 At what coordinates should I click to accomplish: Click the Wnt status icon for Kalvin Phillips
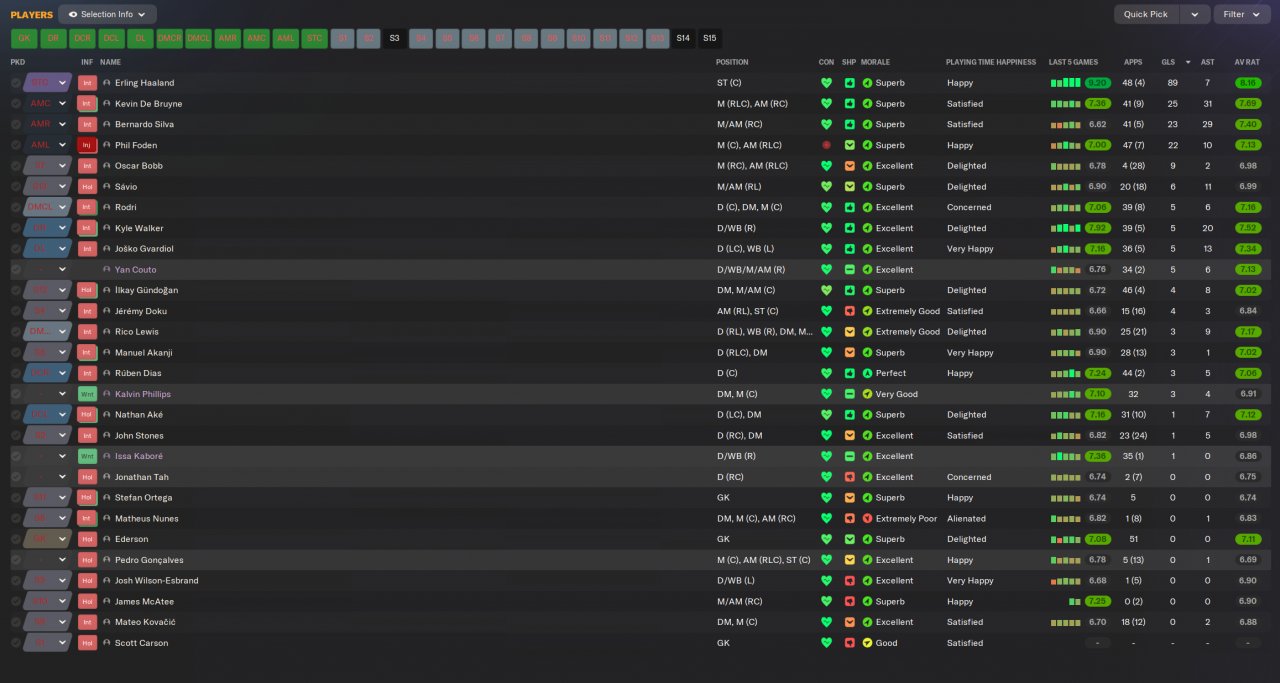click(87, 394)
